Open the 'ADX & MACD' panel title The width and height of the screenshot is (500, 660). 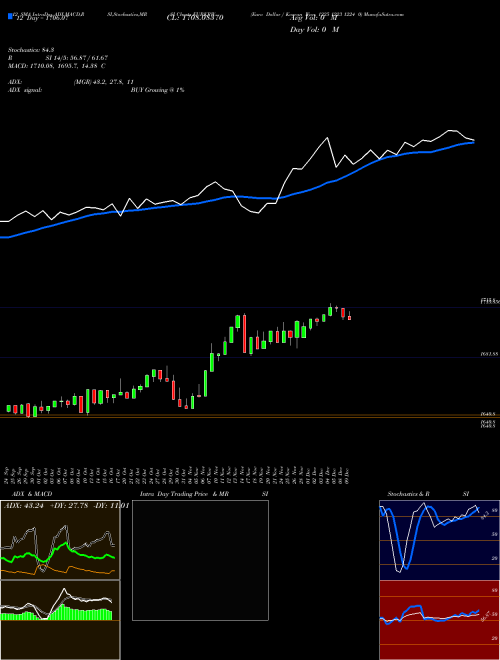32,494
